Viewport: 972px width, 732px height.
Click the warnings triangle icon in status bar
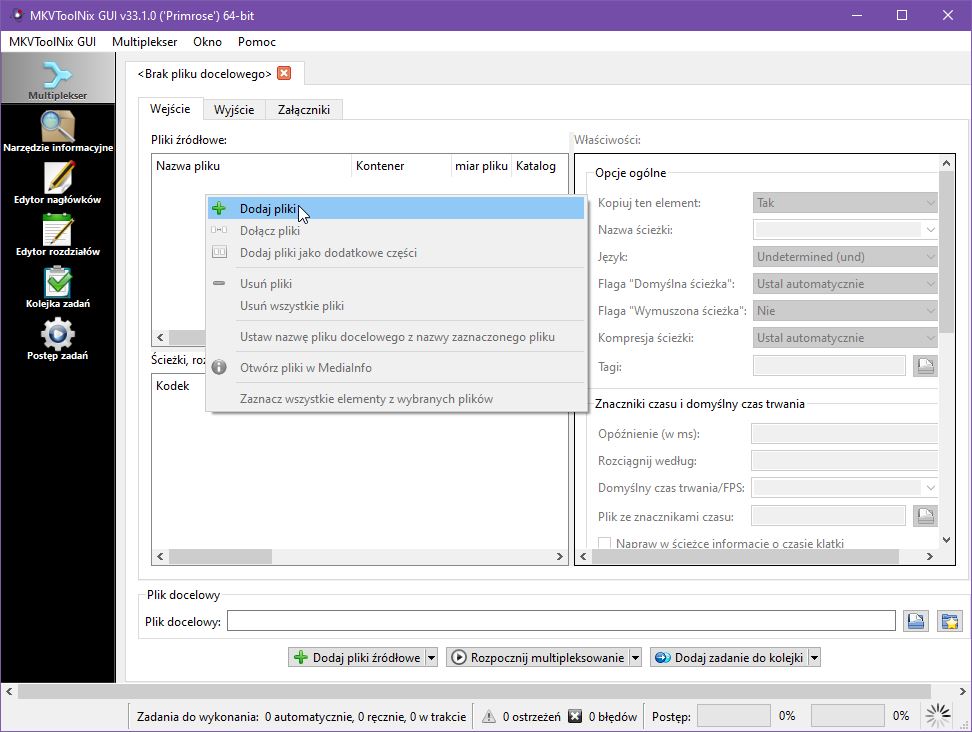click(488, 717)
